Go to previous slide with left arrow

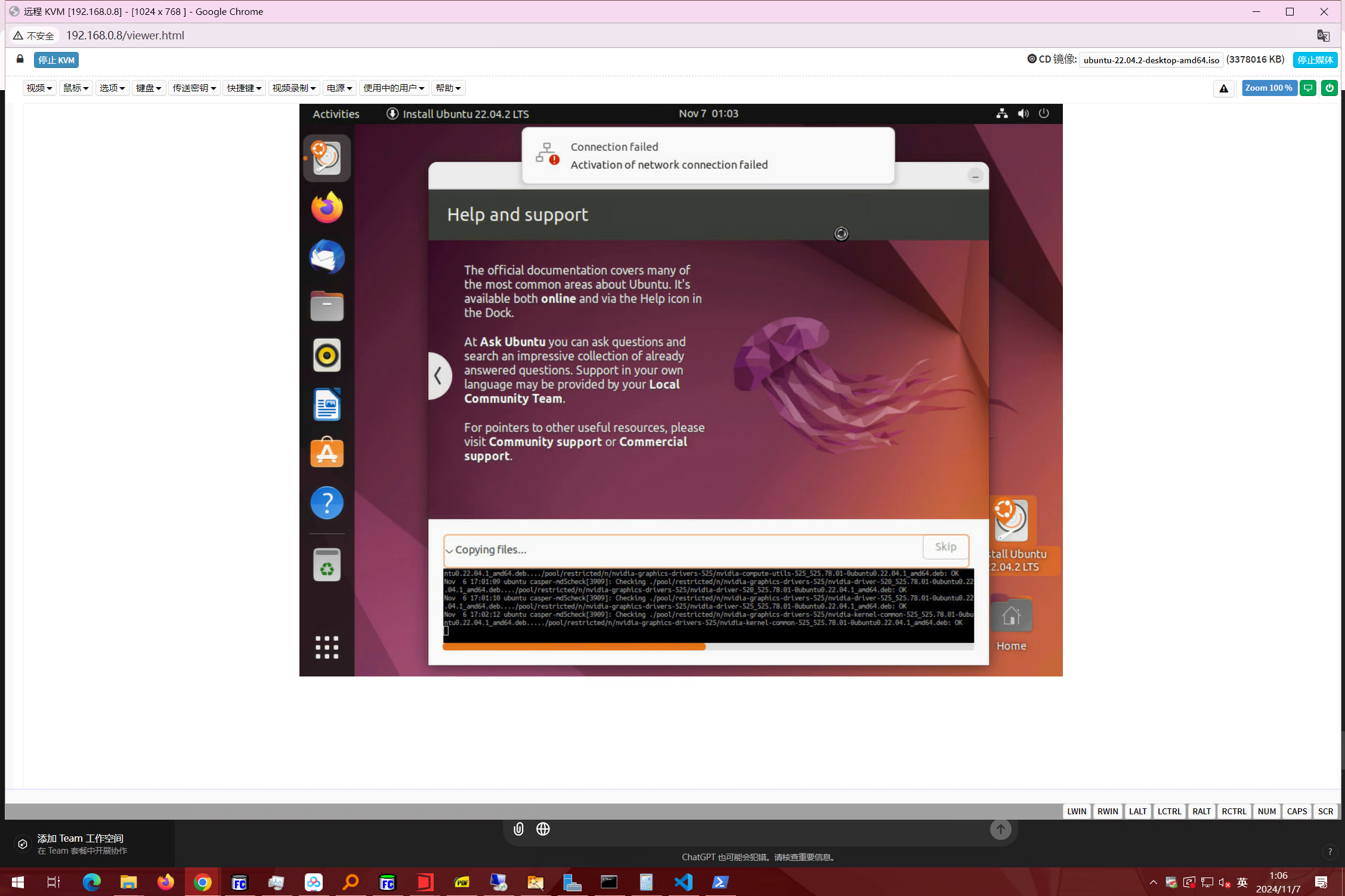(438, 376)
